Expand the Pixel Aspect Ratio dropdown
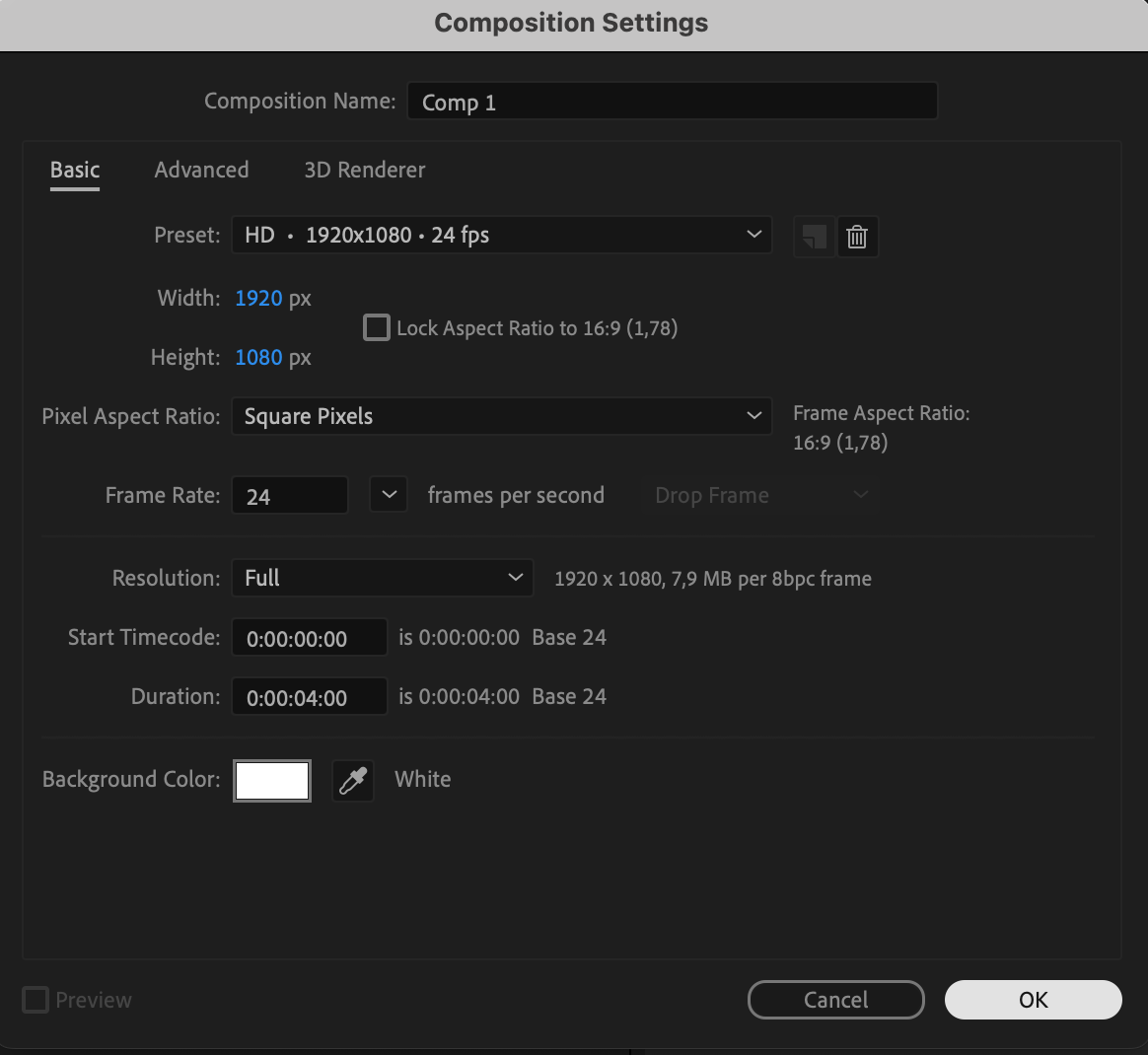This screenshot has height=1055, width=1148. (501, 416)
